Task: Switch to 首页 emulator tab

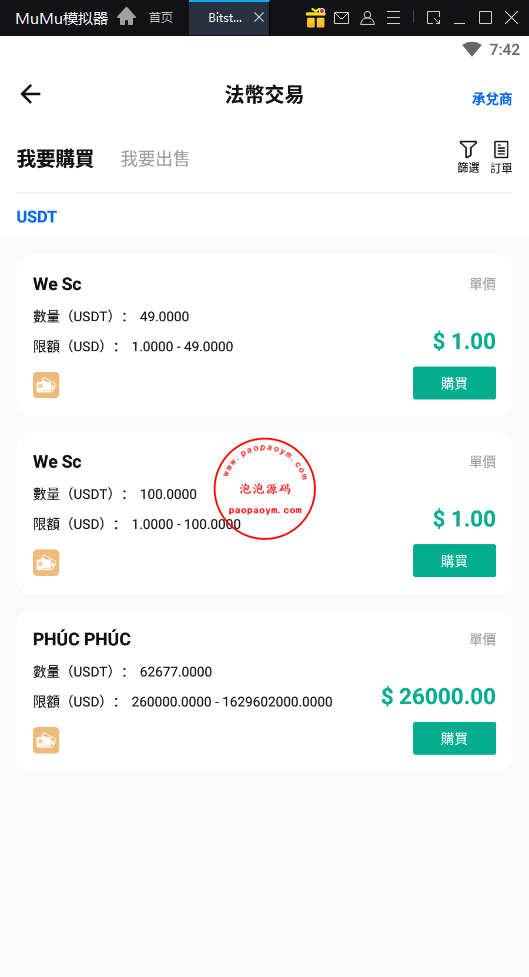Action: tap(161, 17)
